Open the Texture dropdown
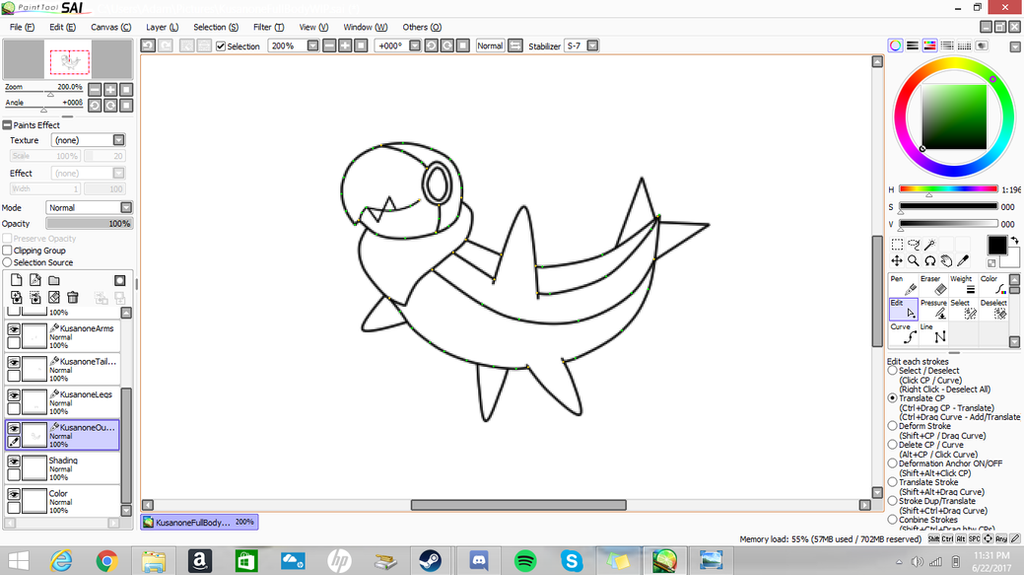Screen dimensions: 1024x575 (119, 140)
